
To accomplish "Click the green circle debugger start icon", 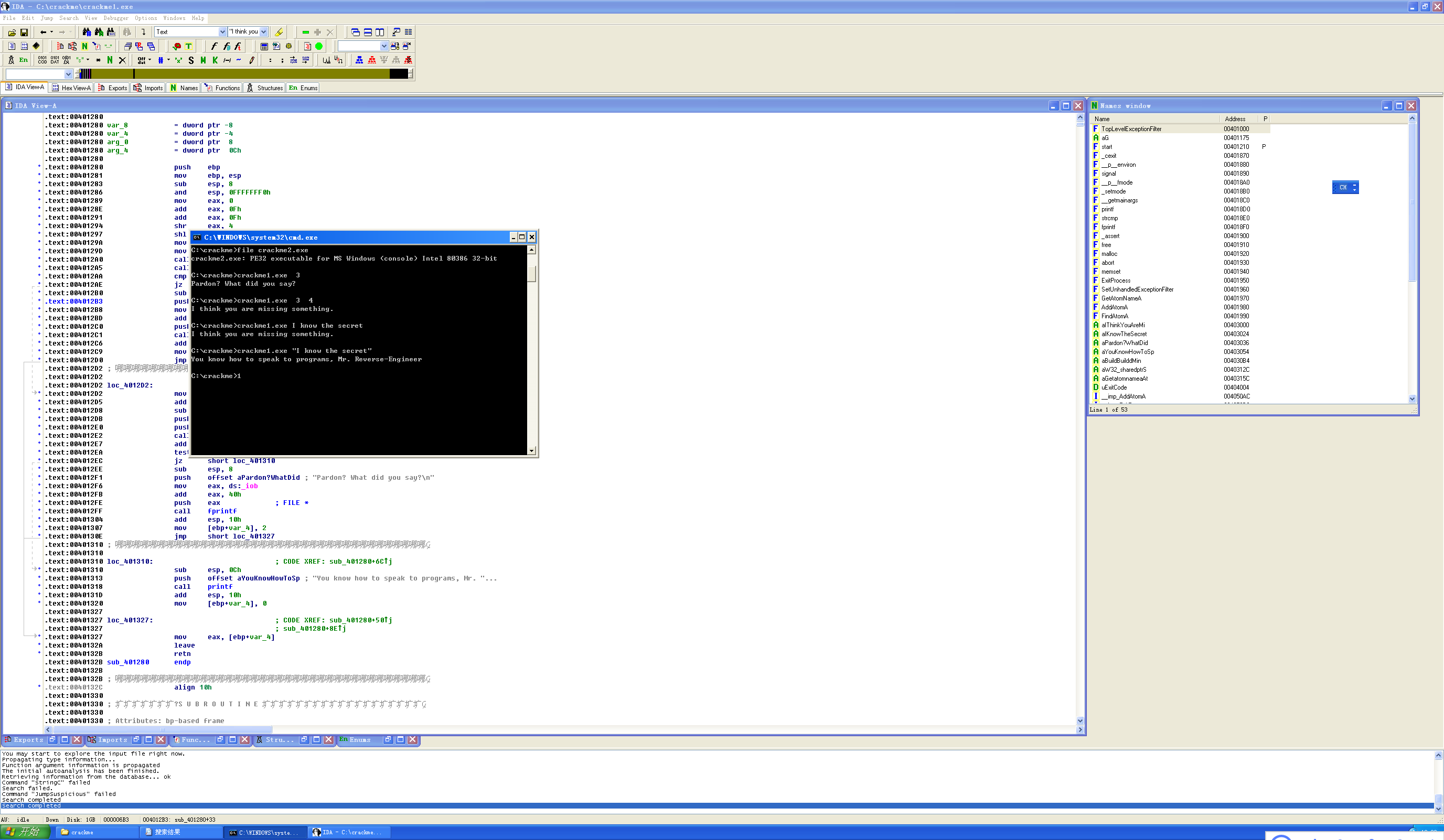I will pos(319,47).
